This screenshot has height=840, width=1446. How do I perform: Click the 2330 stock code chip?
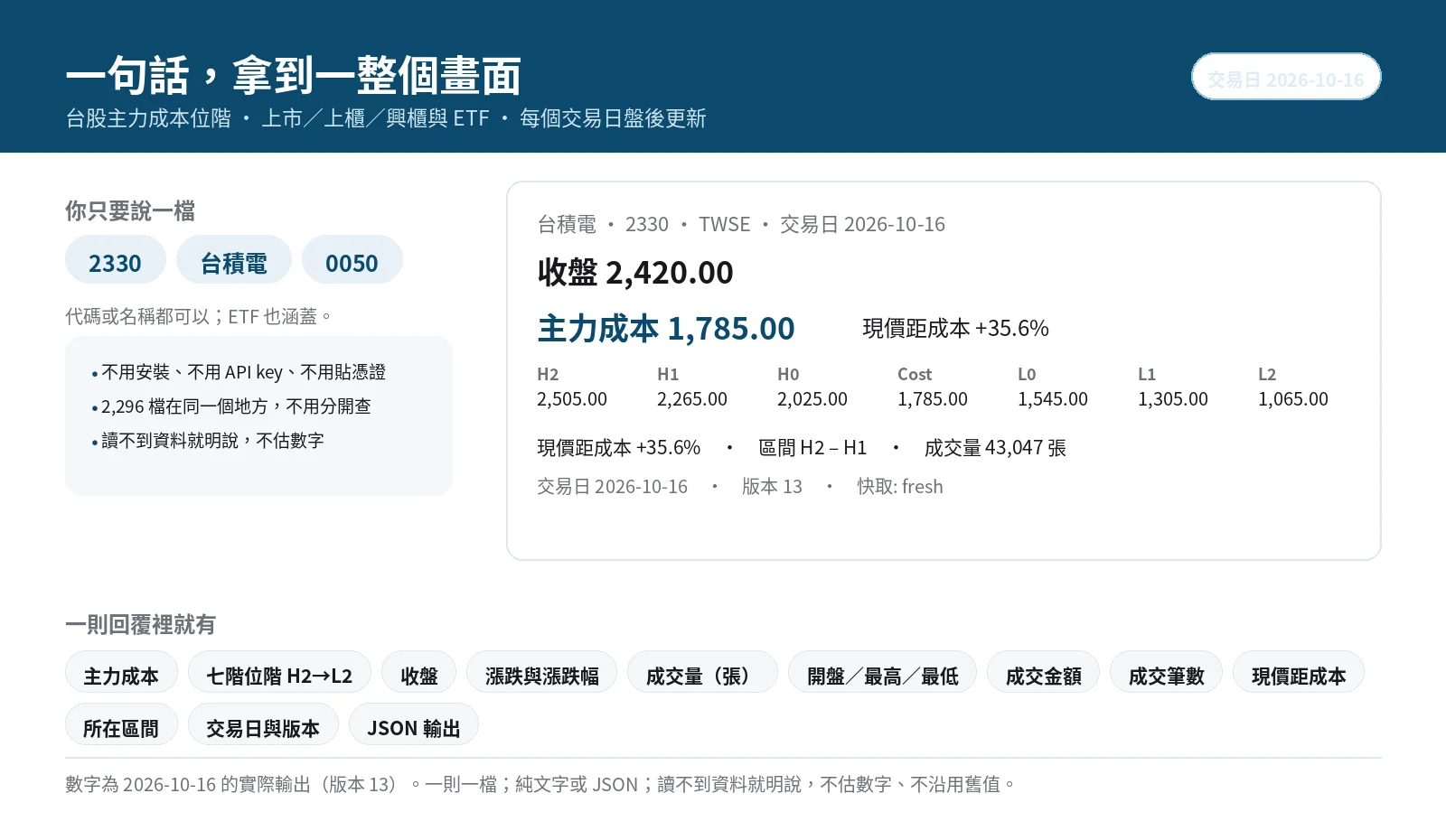(116, 260)
